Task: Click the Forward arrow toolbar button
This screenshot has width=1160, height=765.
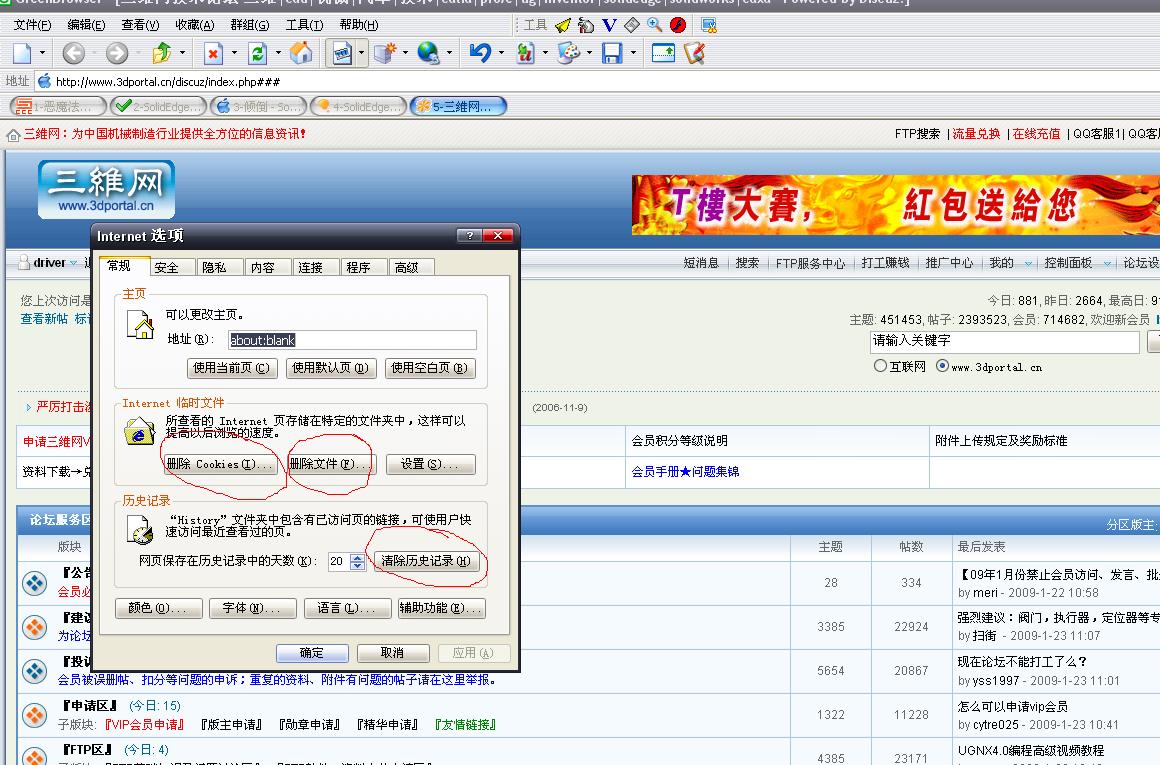Action: (117, 53)
